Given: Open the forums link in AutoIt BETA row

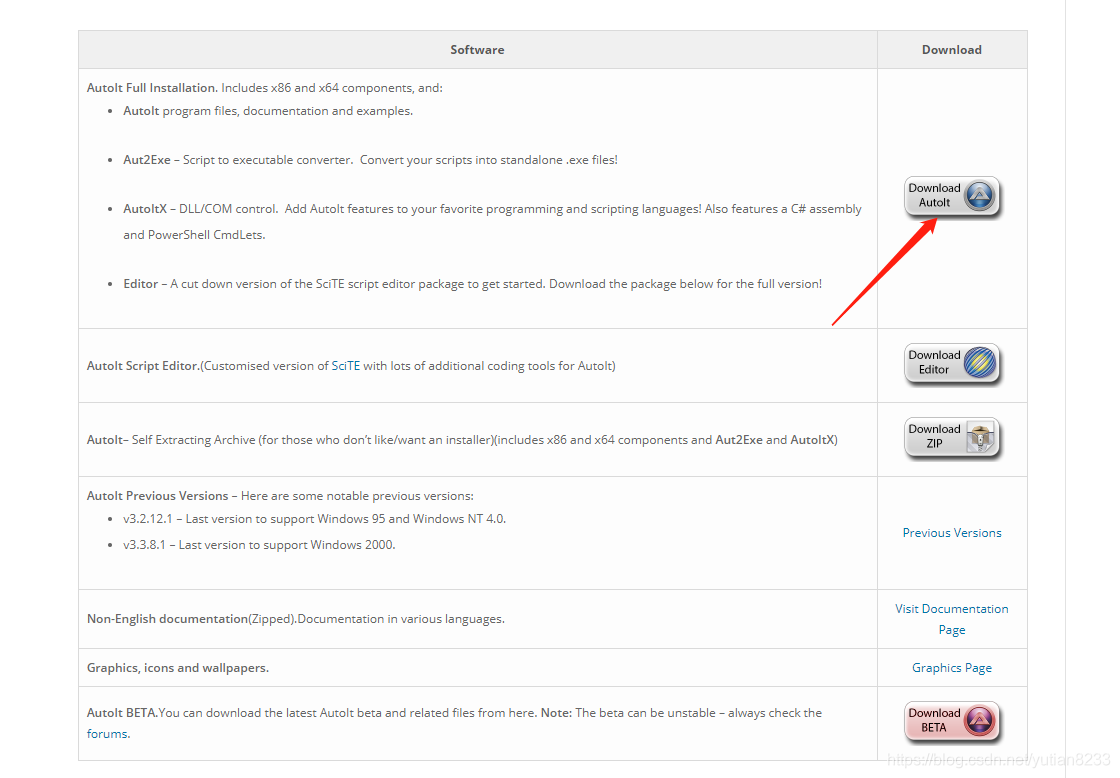Looking at the screenshot, I should click(108, 734).
